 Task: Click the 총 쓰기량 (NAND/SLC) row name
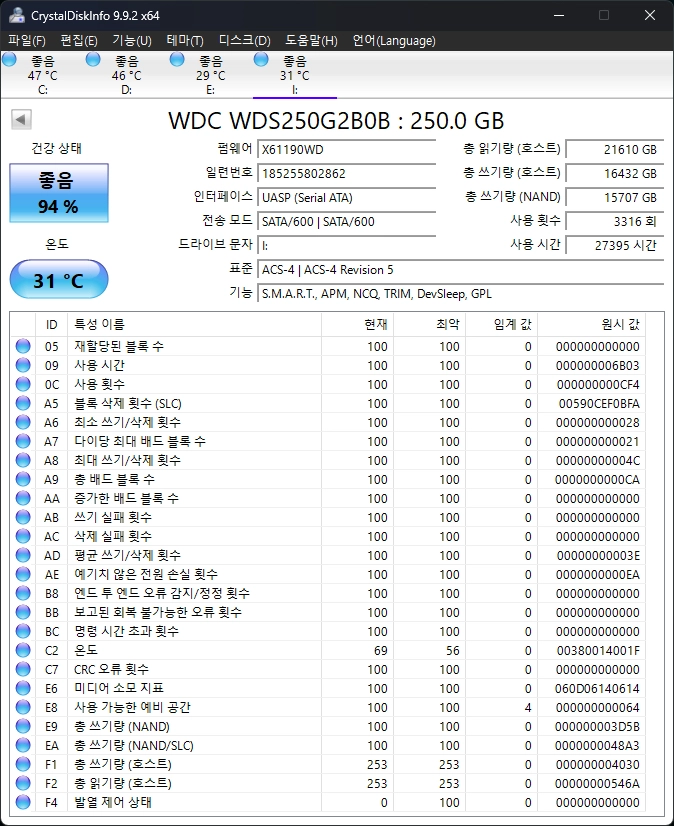[x=134, y=745]
